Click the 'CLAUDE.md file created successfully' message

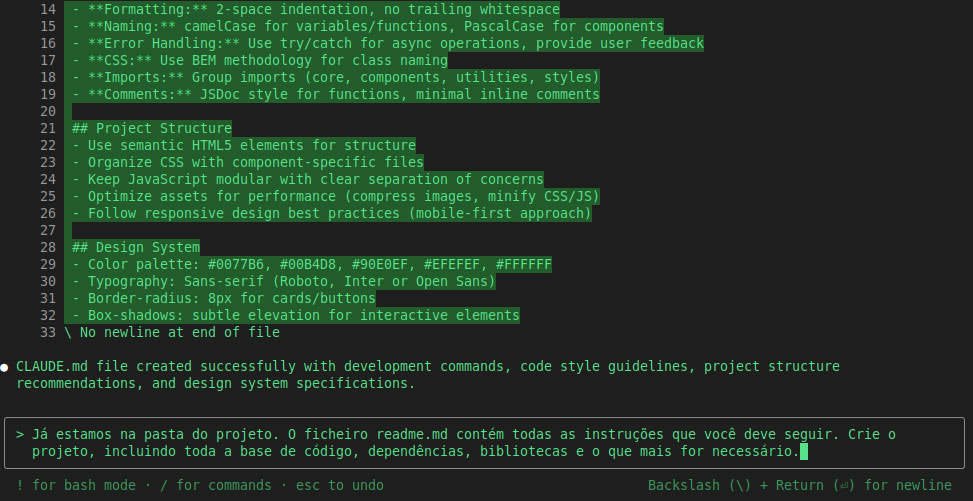pos(428,374)
